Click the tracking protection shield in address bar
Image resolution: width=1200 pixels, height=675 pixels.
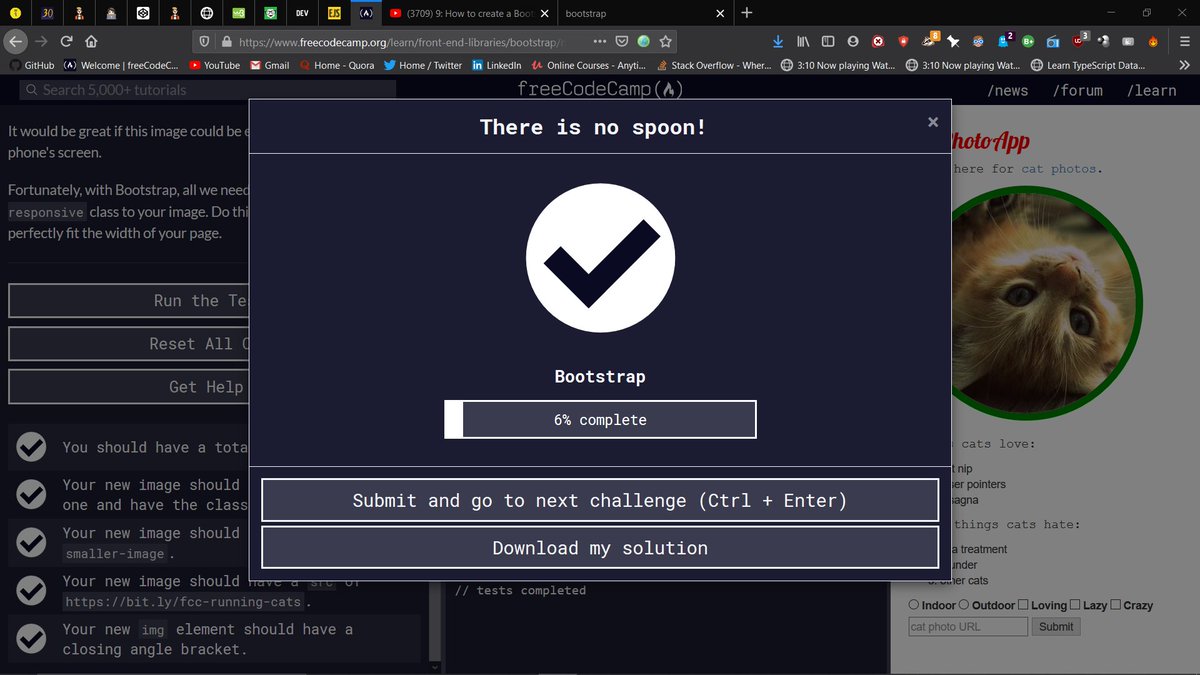[205, 42]
